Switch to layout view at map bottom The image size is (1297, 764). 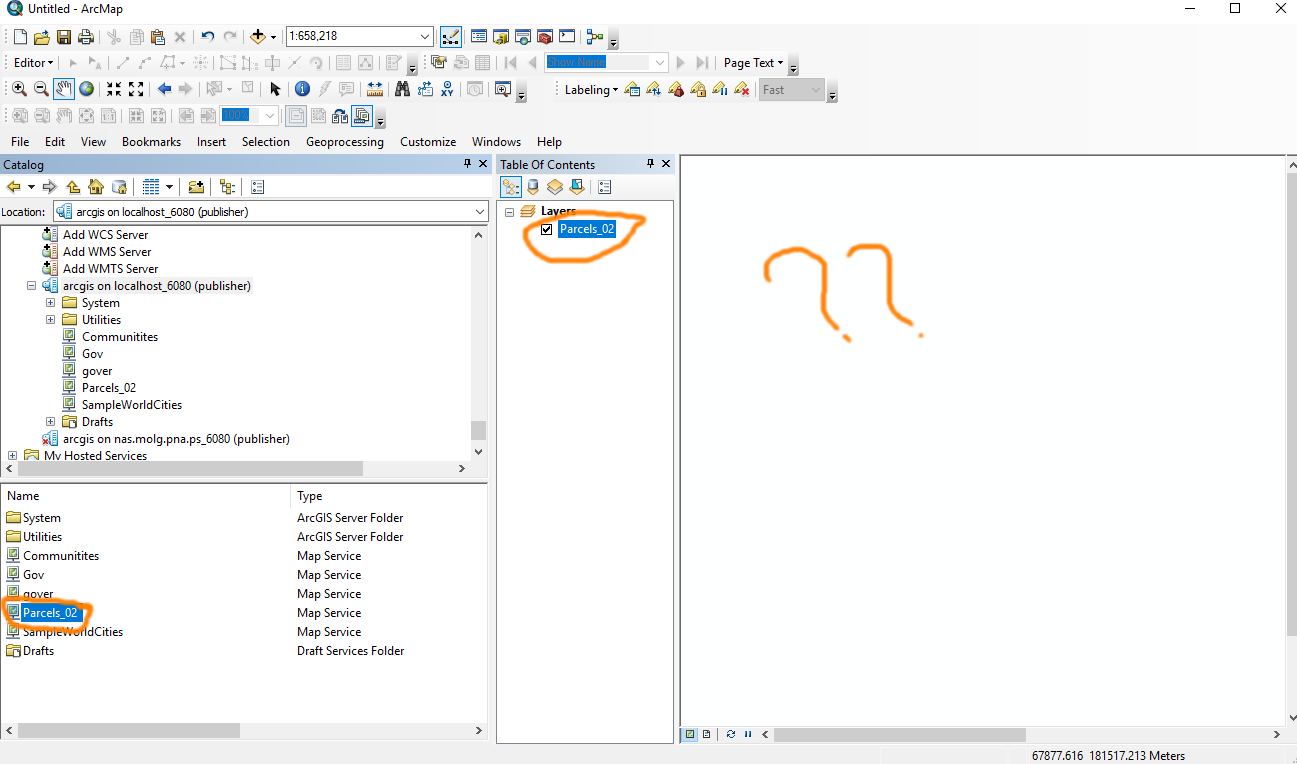(706, 734)
